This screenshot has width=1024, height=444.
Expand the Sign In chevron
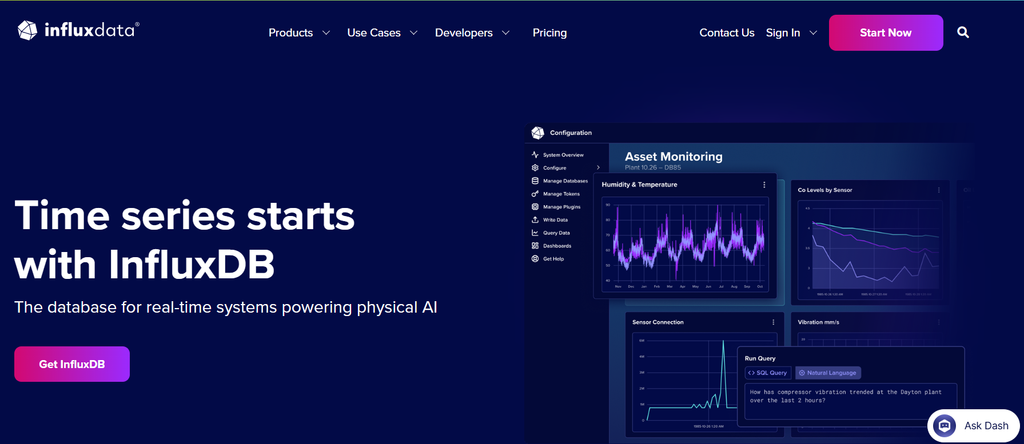[x=812, y=33]
